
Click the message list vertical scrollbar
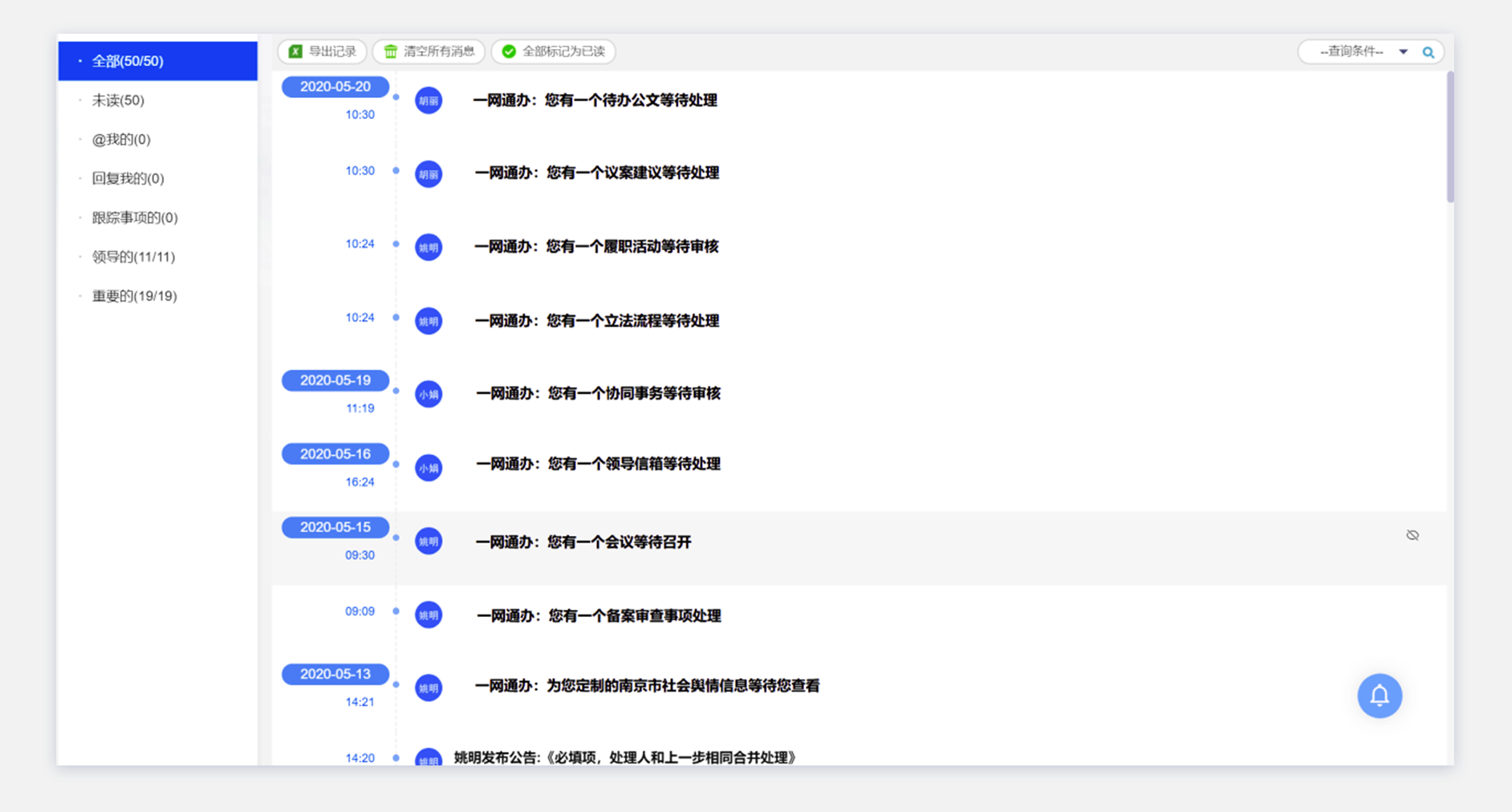[1449, 136]
